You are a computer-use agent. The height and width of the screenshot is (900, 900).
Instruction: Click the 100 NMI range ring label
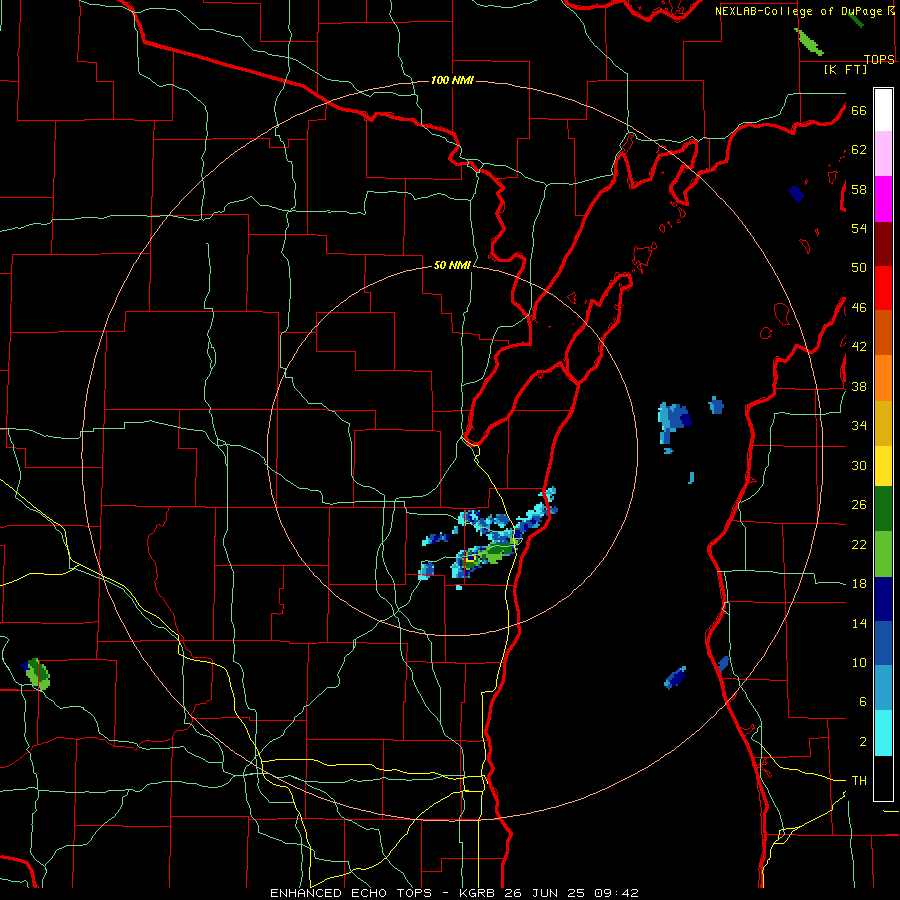coord(452,80)
